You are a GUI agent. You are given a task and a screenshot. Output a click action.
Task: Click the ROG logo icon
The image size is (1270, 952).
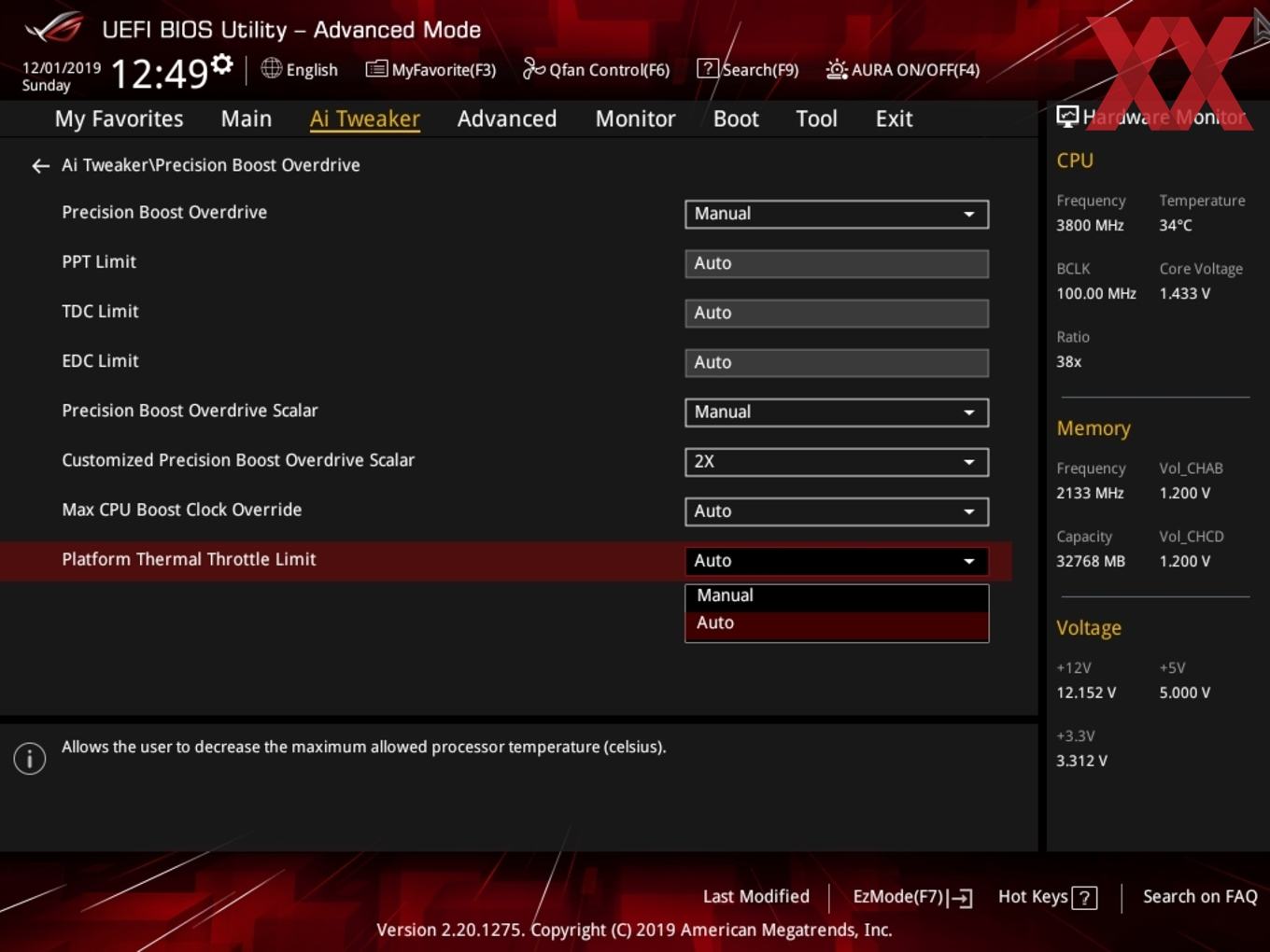54,28
